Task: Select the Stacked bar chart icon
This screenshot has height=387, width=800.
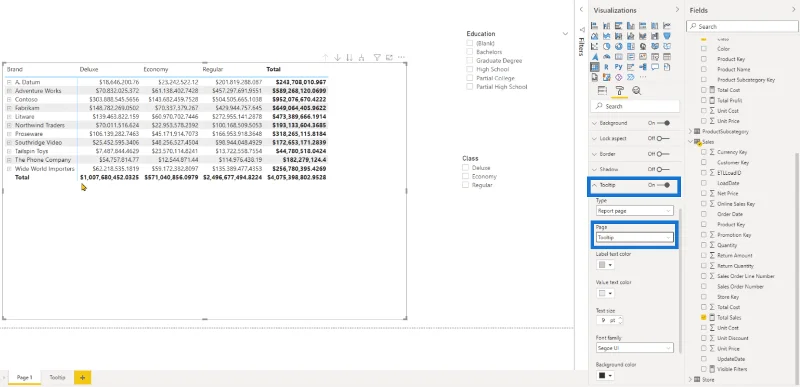Action: (594, 25)
